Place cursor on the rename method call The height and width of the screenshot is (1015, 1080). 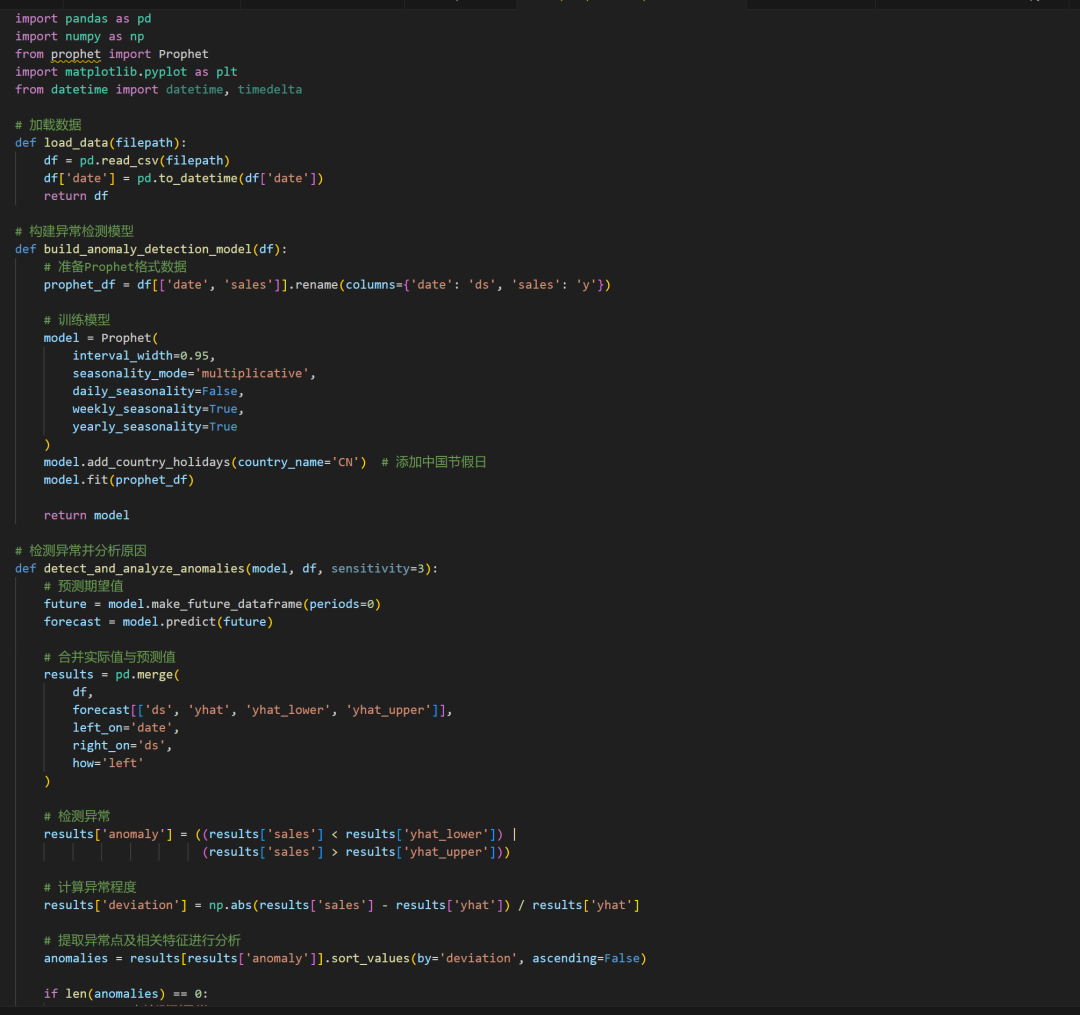point(317,285)
